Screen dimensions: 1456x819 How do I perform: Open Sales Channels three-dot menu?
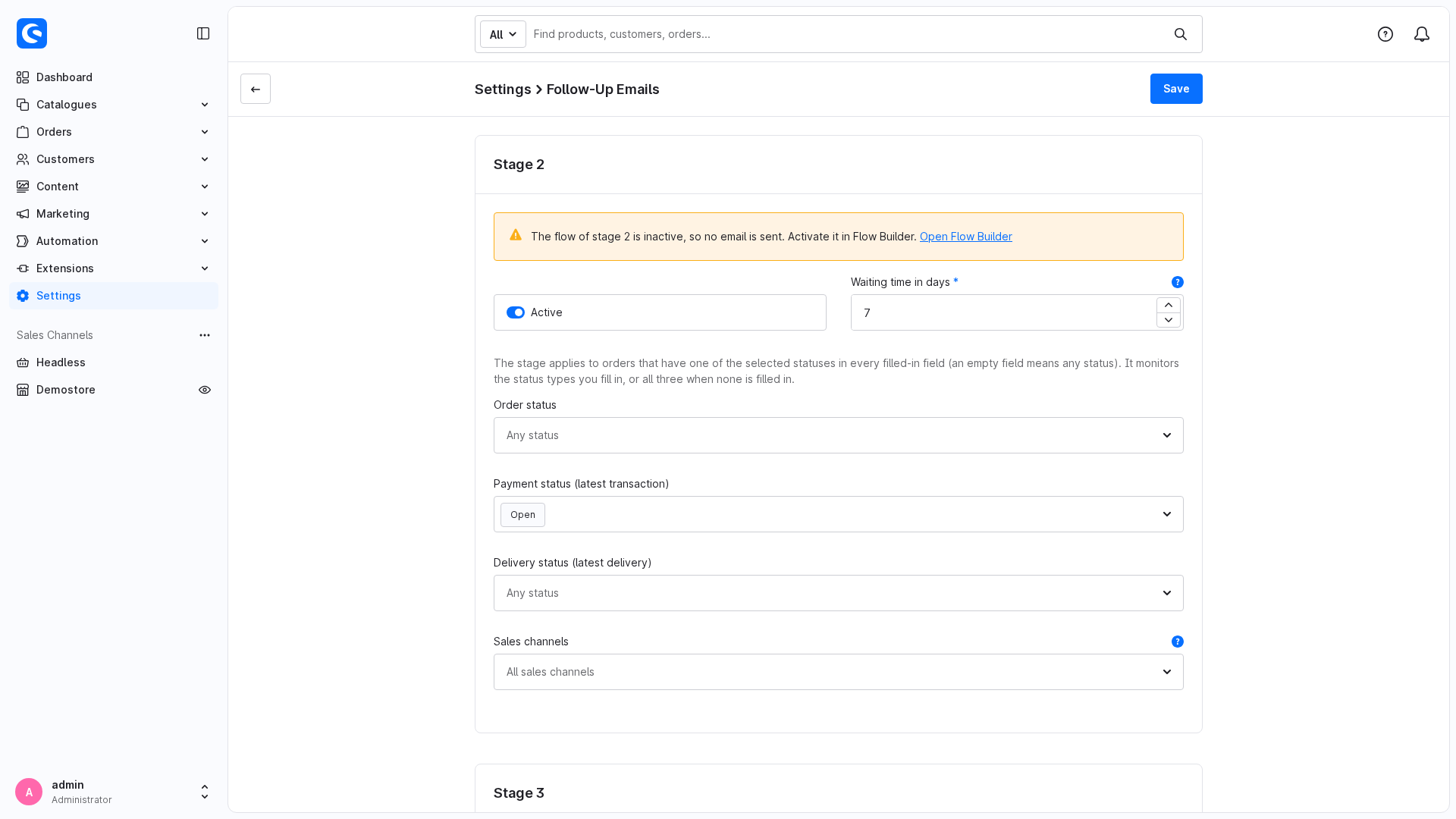coord(205,335)
